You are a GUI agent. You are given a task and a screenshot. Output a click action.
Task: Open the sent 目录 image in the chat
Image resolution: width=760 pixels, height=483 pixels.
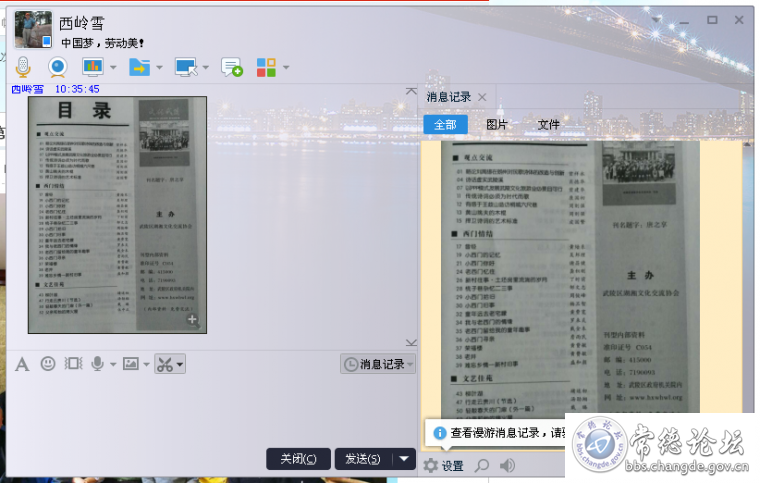click(x=117, y=215)
